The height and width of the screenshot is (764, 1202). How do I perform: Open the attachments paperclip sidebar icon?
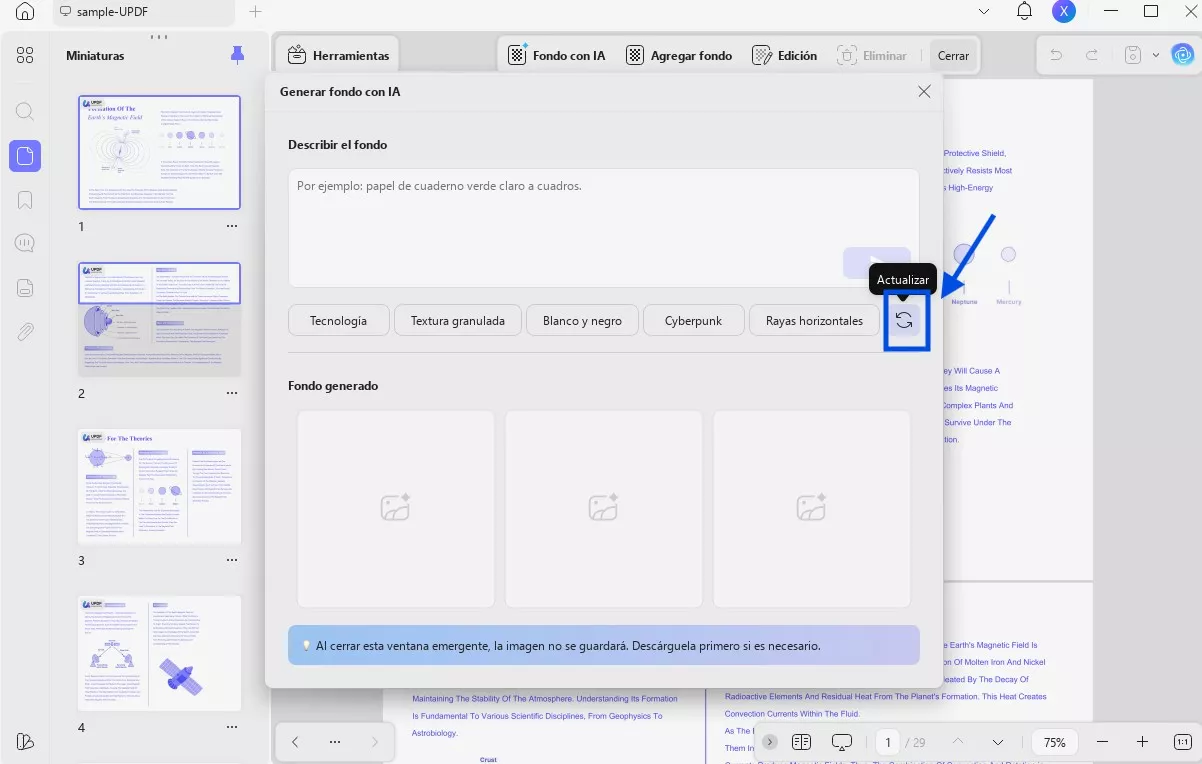click(25, 332)
